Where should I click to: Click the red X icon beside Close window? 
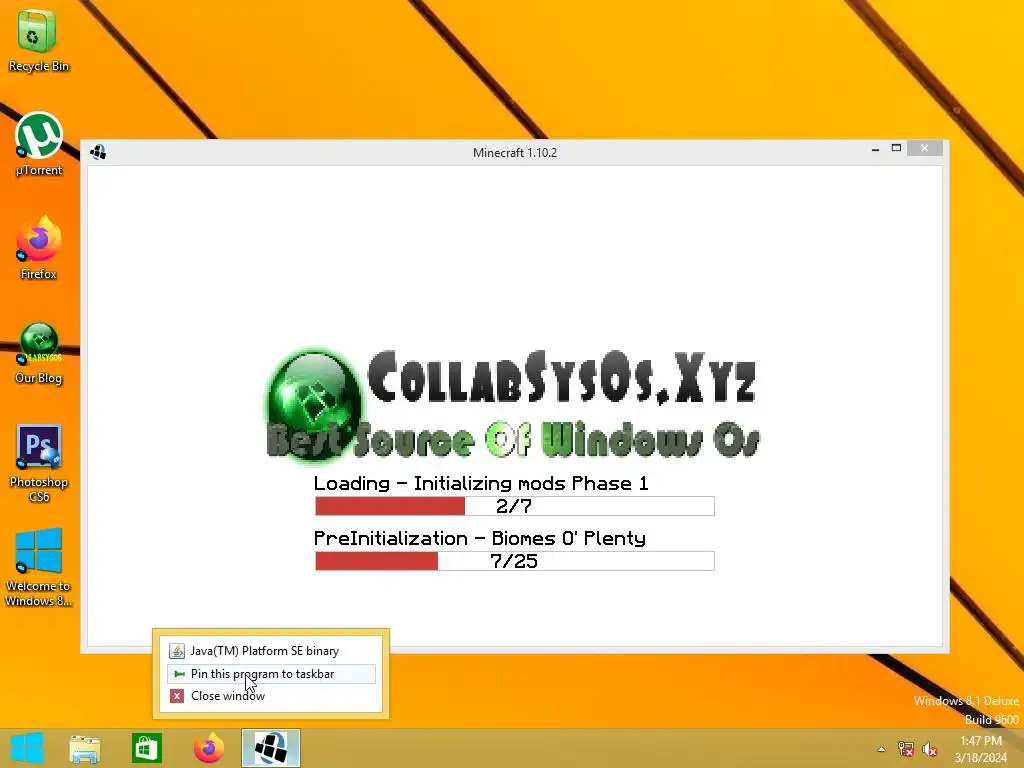tap(177, 696)
